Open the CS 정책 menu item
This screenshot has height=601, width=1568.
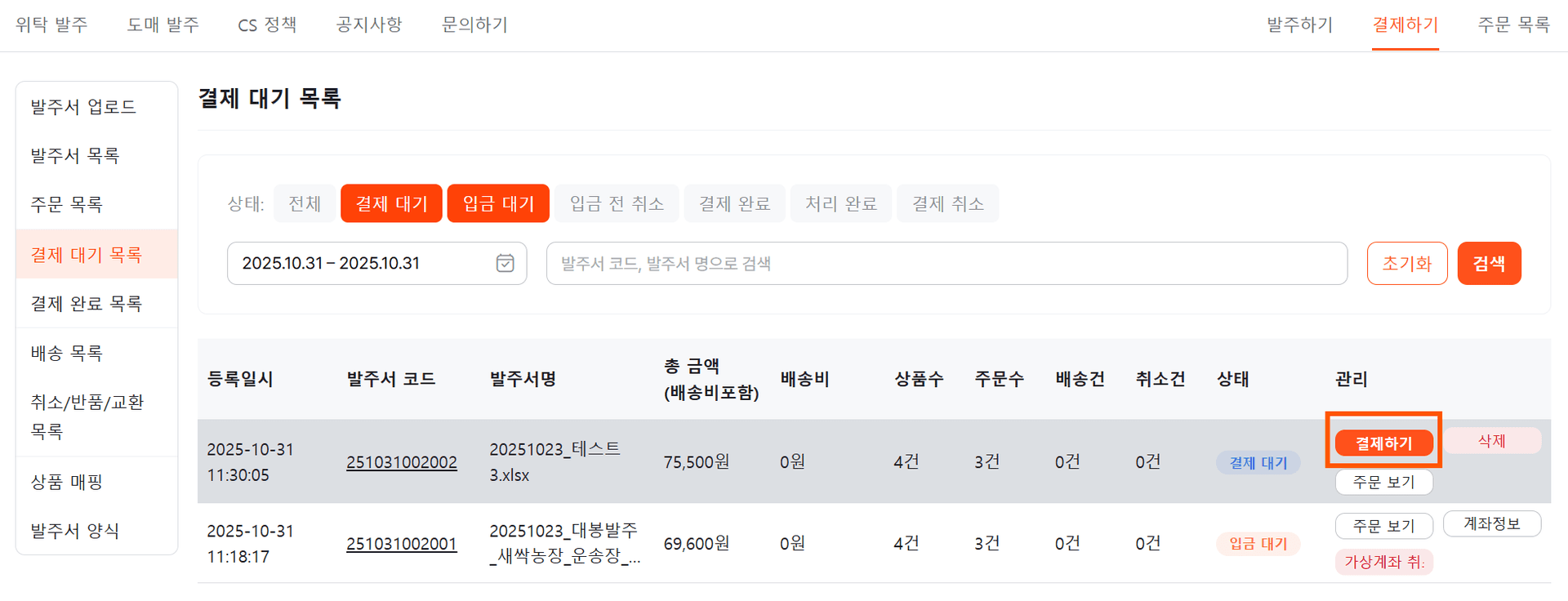tap(266, 24)
